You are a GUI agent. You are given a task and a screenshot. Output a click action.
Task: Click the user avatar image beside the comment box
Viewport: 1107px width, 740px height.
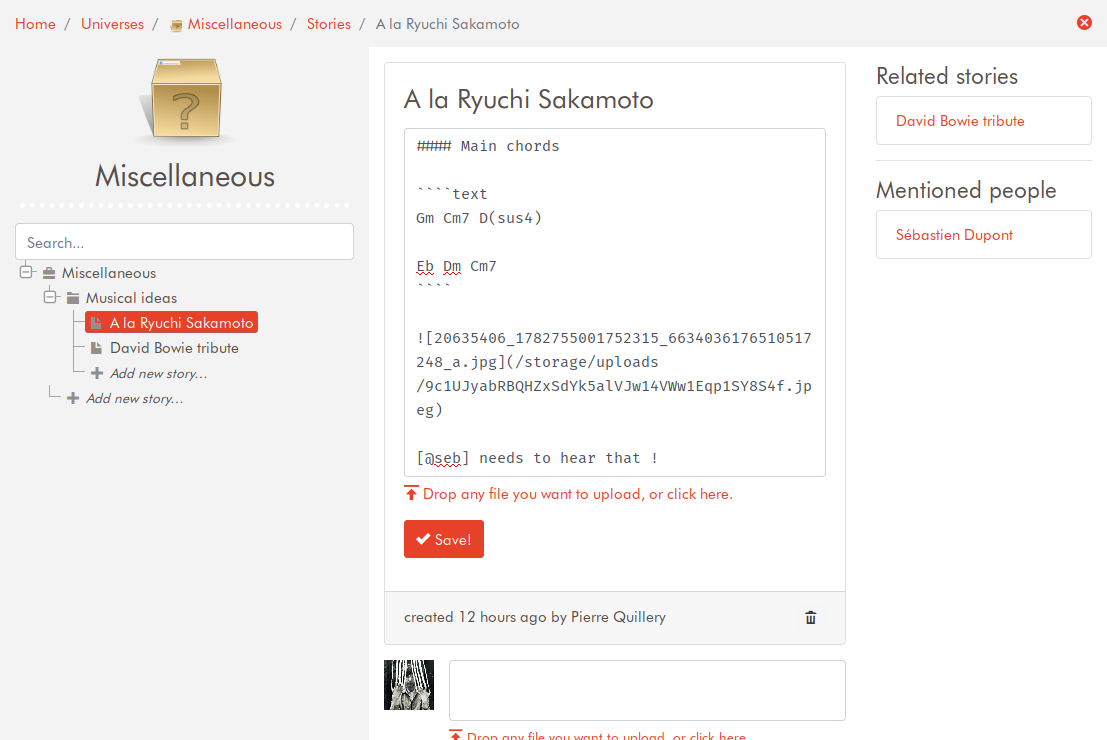coord(409,685)
